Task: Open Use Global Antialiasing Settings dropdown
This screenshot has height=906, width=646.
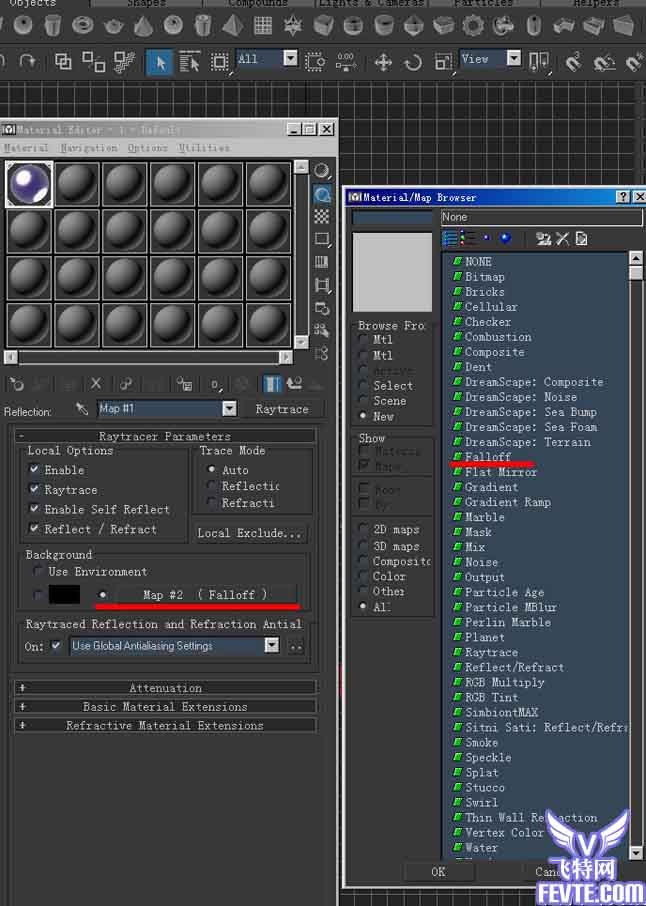Action: 272,645
